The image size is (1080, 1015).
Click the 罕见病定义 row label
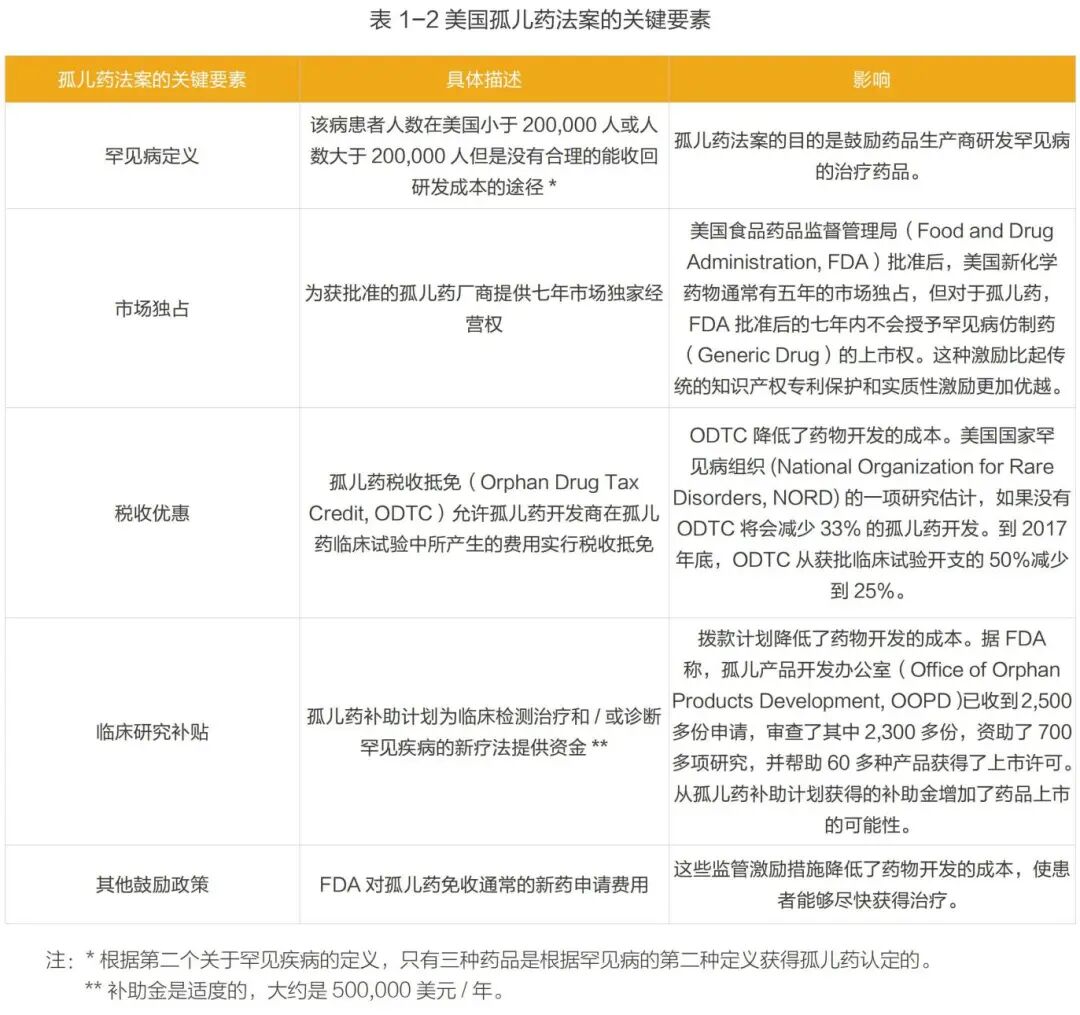click(x=152, y=155)
